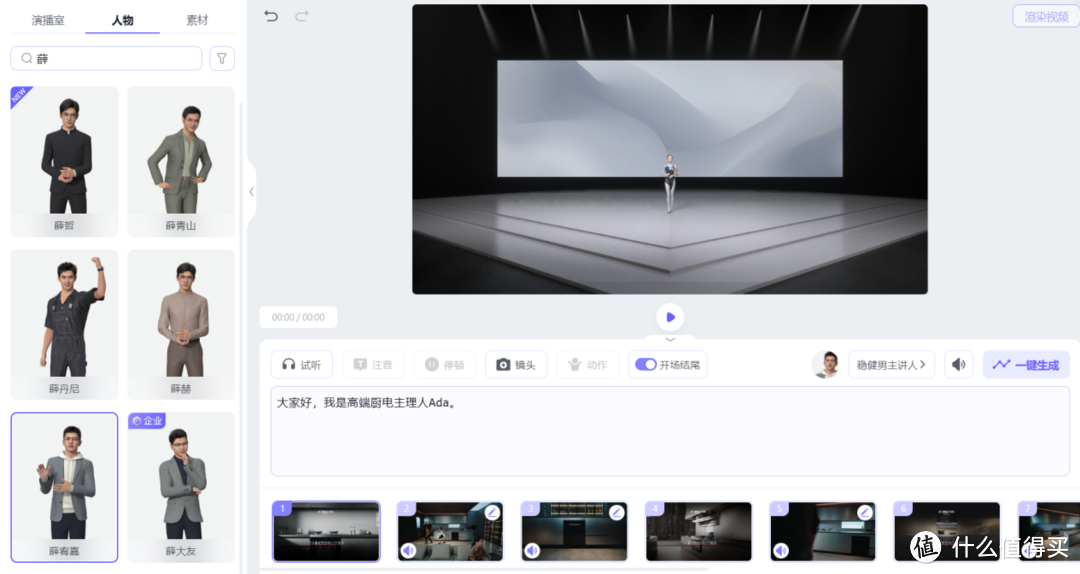
Task: Click the 镜头 camera button
Action: pyautogui.click(x=516, y=365)
